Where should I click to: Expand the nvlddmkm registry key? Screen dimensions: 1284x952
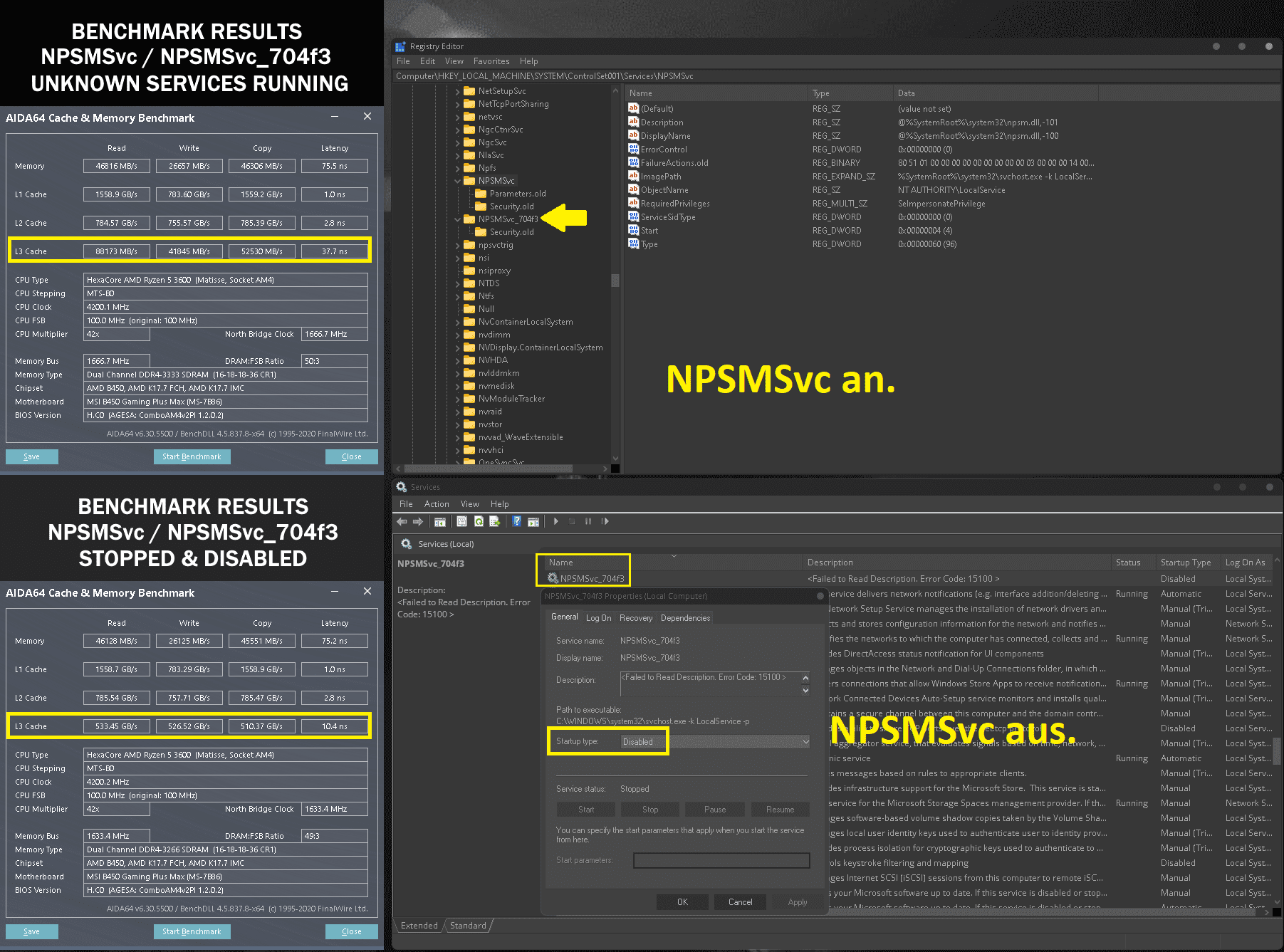[x=457, y=373]
